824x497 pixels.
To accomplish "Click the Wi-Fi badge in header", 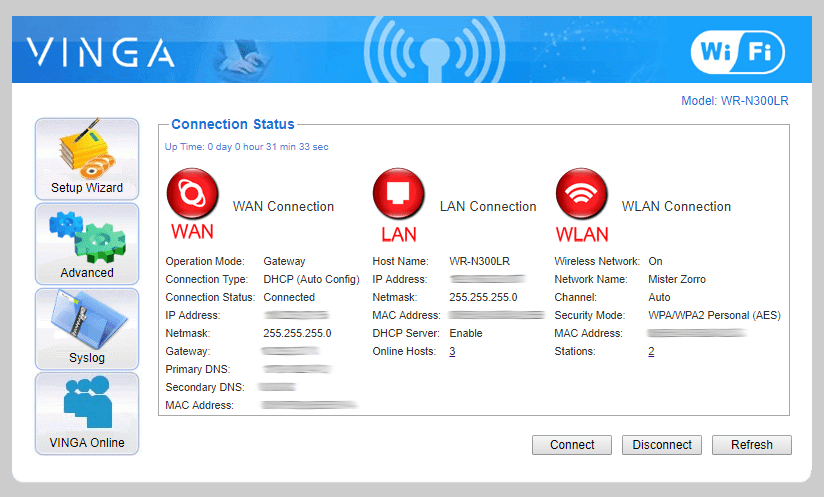I will [x=737, y=51].
